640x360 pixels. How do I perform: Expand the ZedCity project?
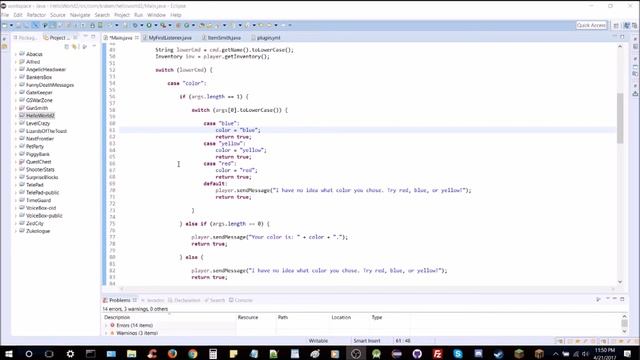point(16,223)
